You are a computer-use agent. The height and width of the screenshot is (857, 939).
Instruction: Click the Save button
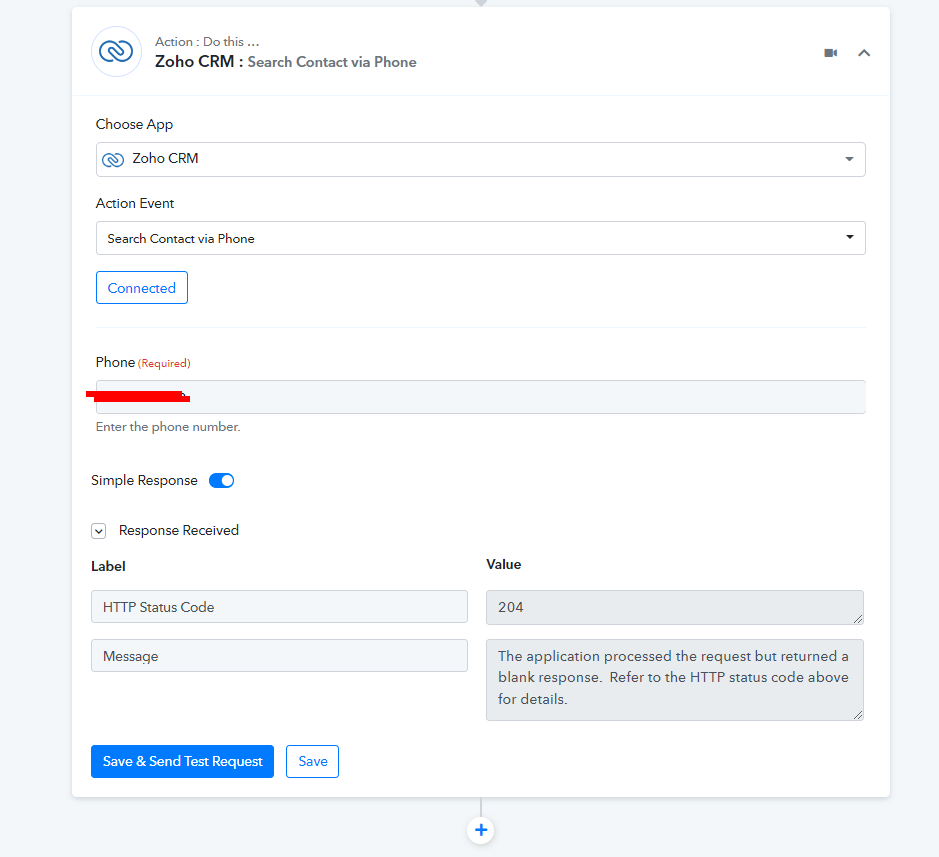tap(313, 761)
